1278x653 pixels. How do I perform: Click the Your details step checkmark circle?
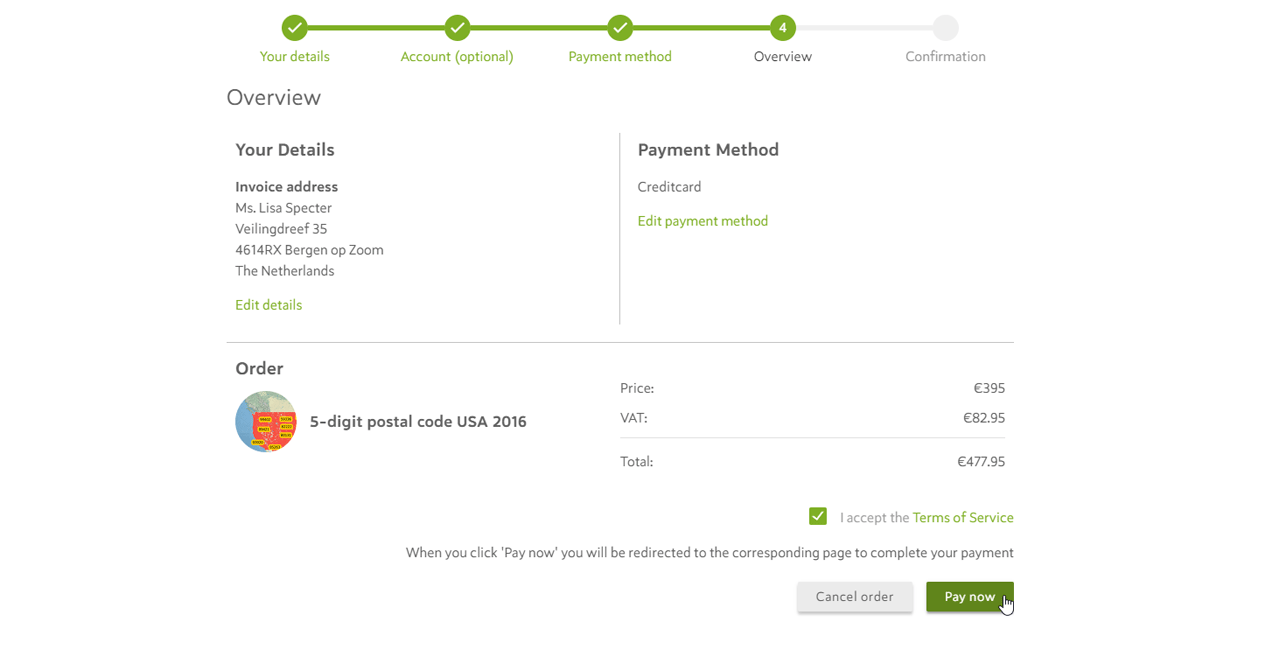[294, 28]
